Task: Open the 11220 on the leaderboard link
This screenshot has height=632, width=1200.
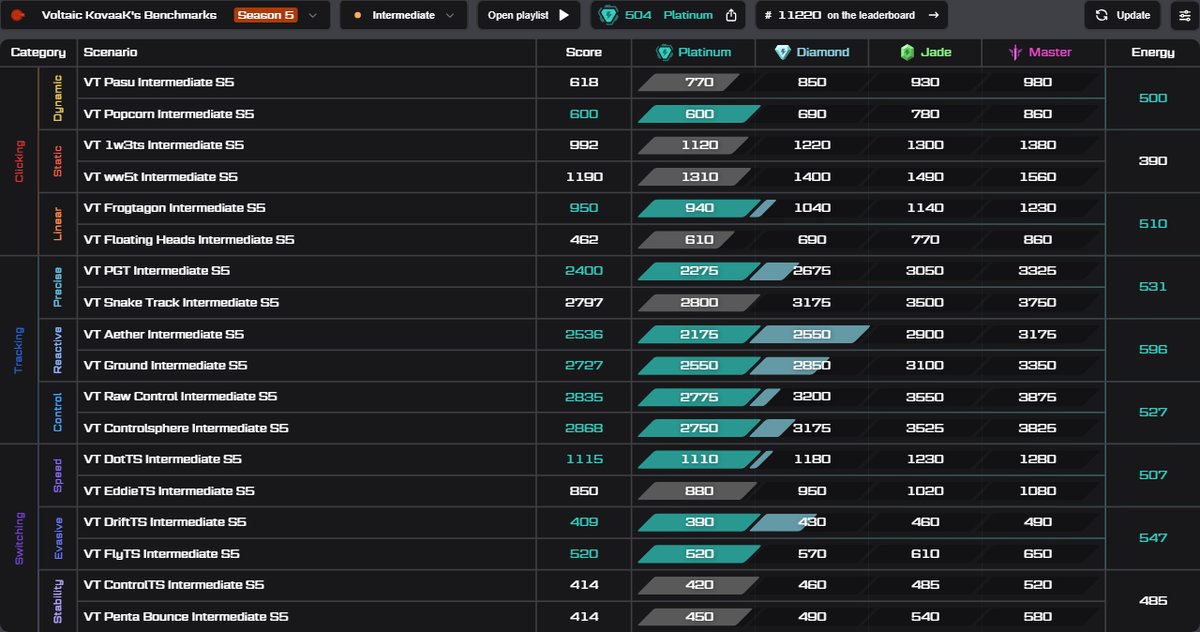Action: click(x=851, y=15)
